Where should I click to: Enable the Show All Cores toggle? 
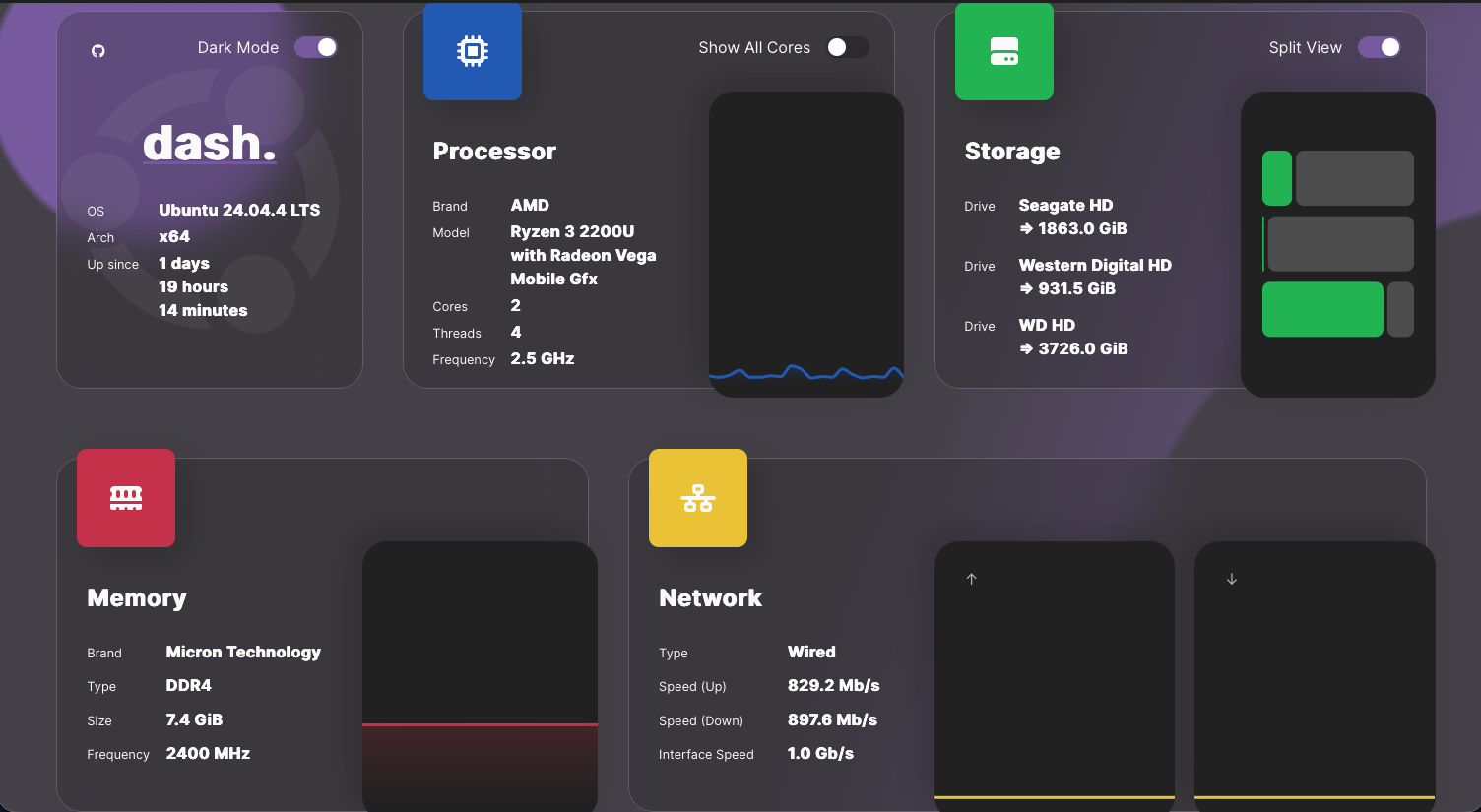point(848,47)
